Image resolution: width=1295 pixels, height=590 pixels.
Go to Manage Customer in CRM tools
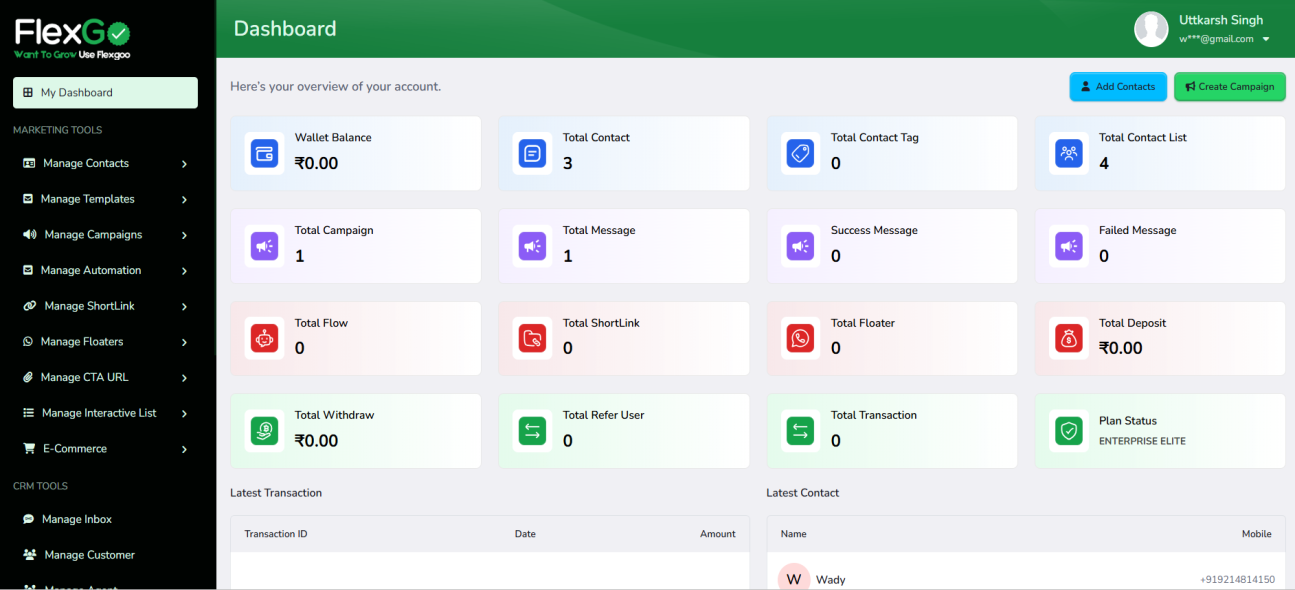89,555
